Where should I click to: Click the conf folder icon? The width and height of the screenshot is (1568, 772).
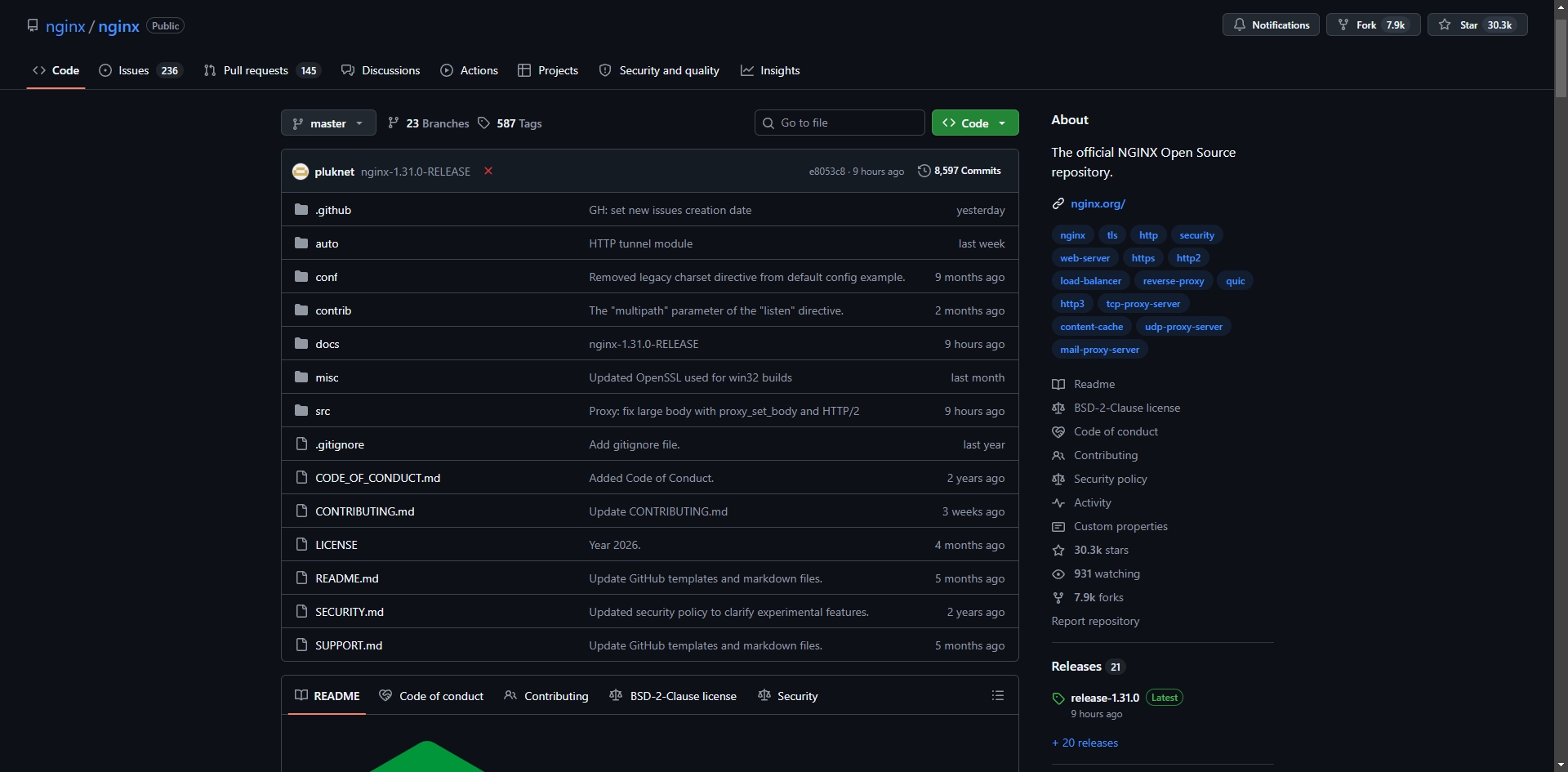point(301,277)
